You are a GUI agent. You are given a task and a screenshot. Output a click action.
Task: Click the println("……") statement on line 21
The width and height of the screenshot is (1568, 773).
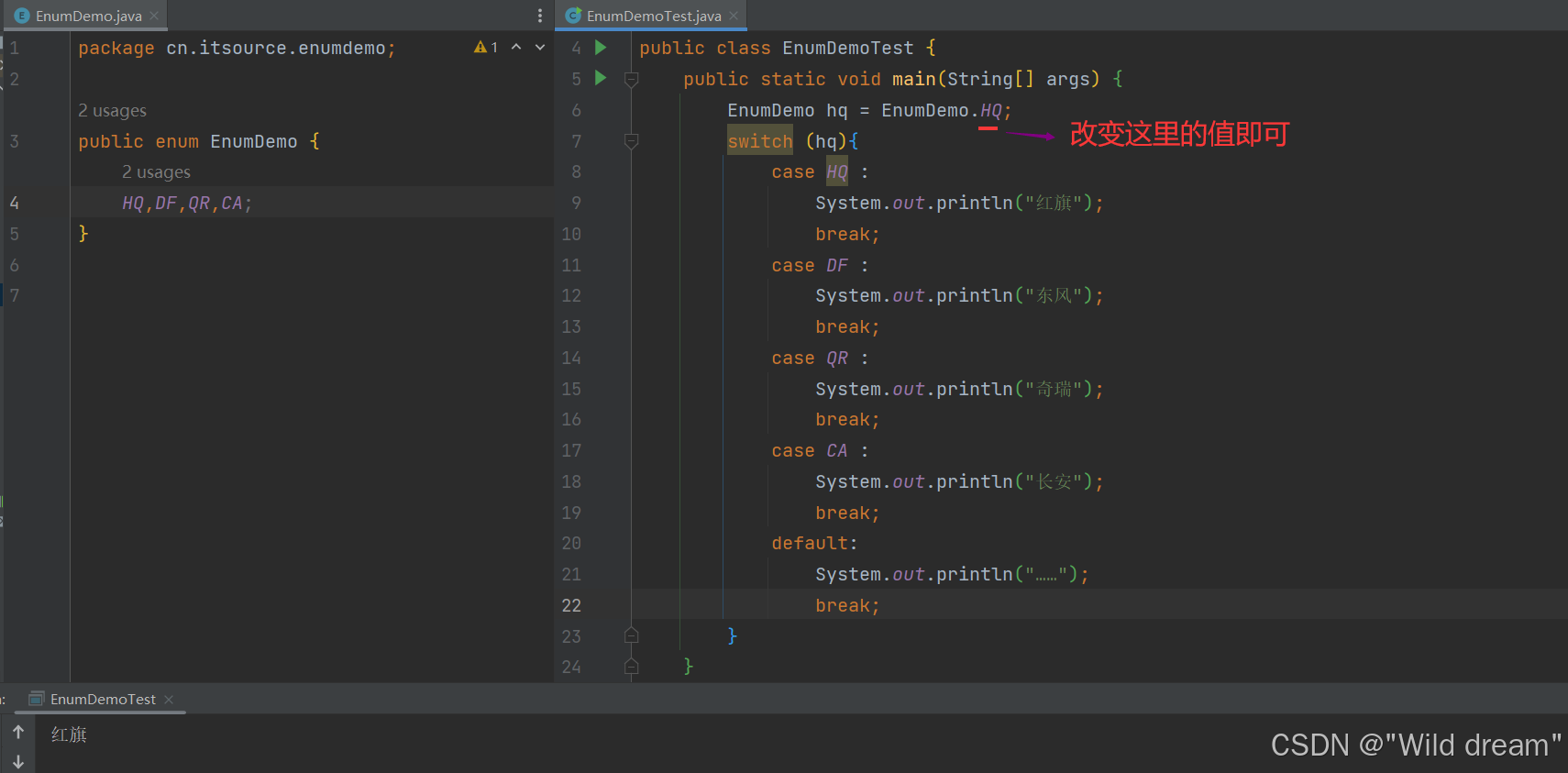[x=952, y=574]
